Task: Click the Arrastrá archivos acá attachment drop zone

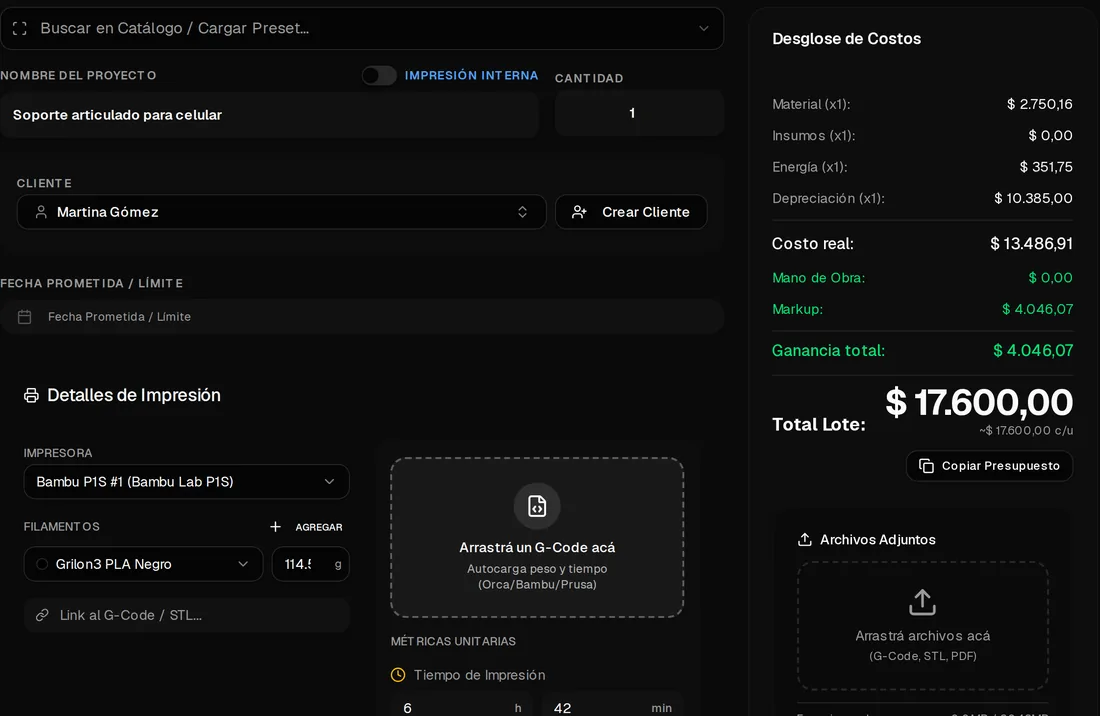Action: pos(923,626)
